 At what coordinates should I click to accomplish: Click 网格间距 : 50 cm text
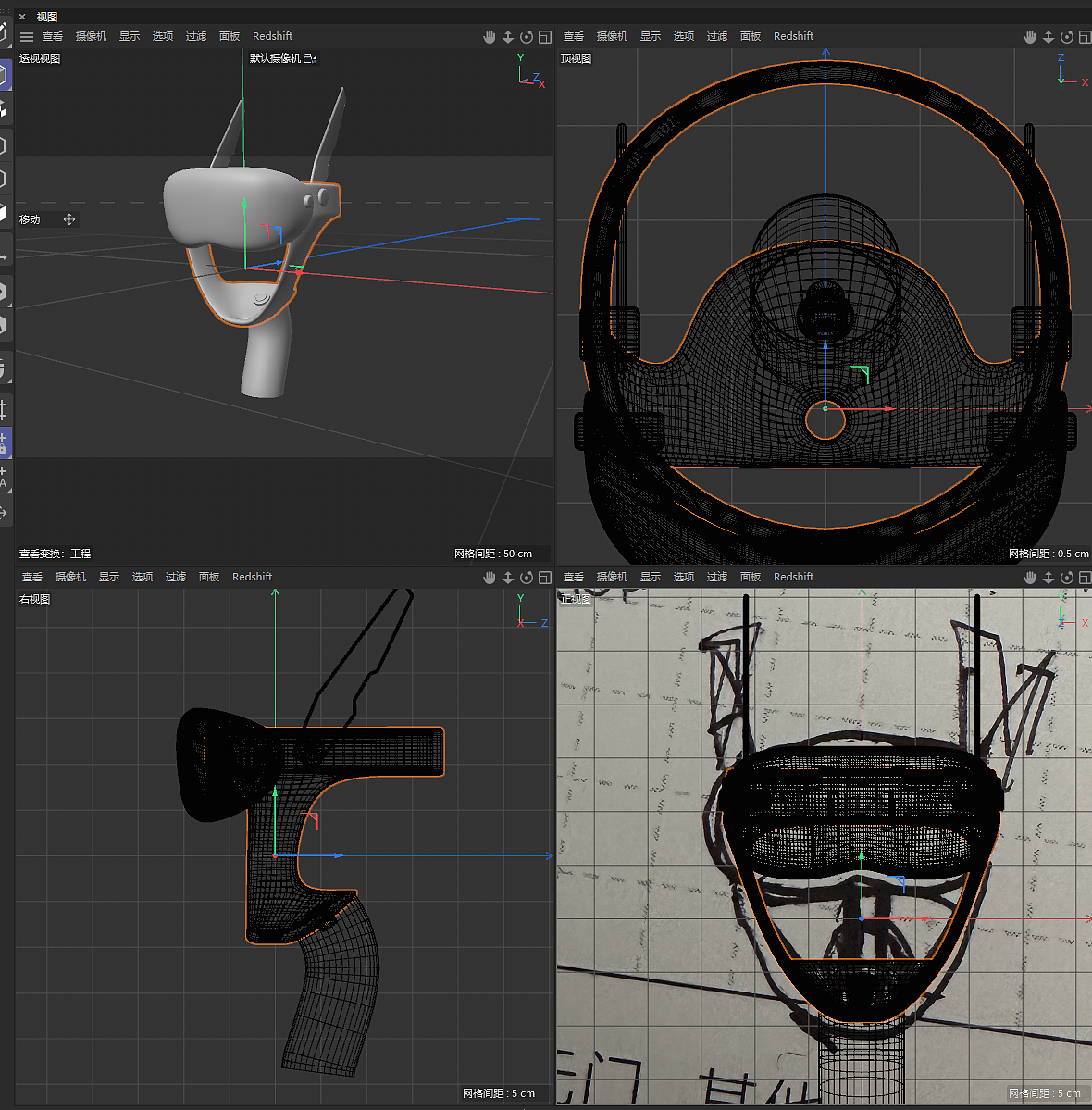click(x=493, y=554)
